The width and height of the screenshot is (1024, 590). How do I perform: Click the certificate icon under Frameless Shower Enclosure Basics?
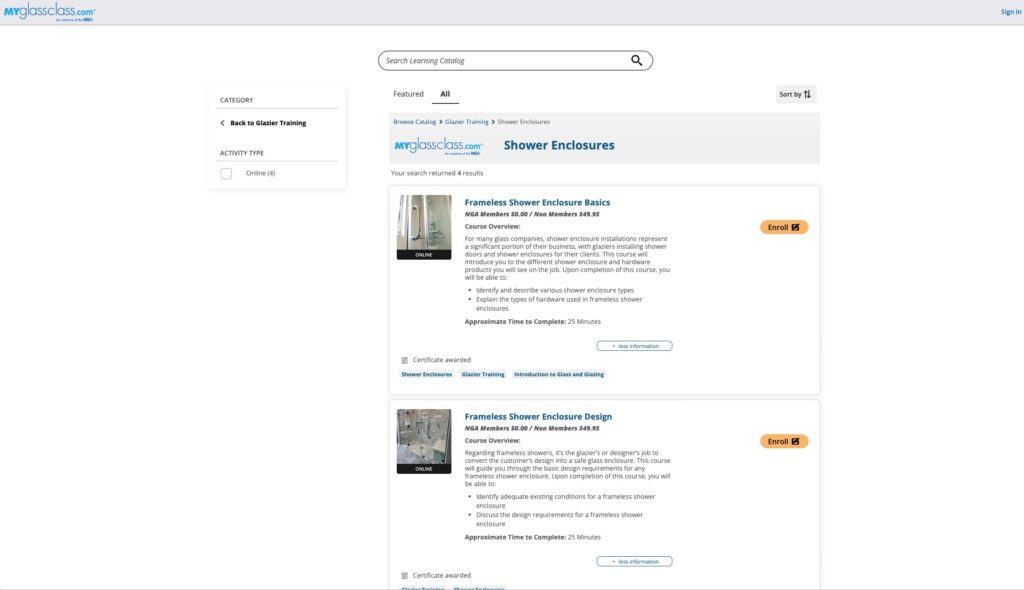[404, 360]
